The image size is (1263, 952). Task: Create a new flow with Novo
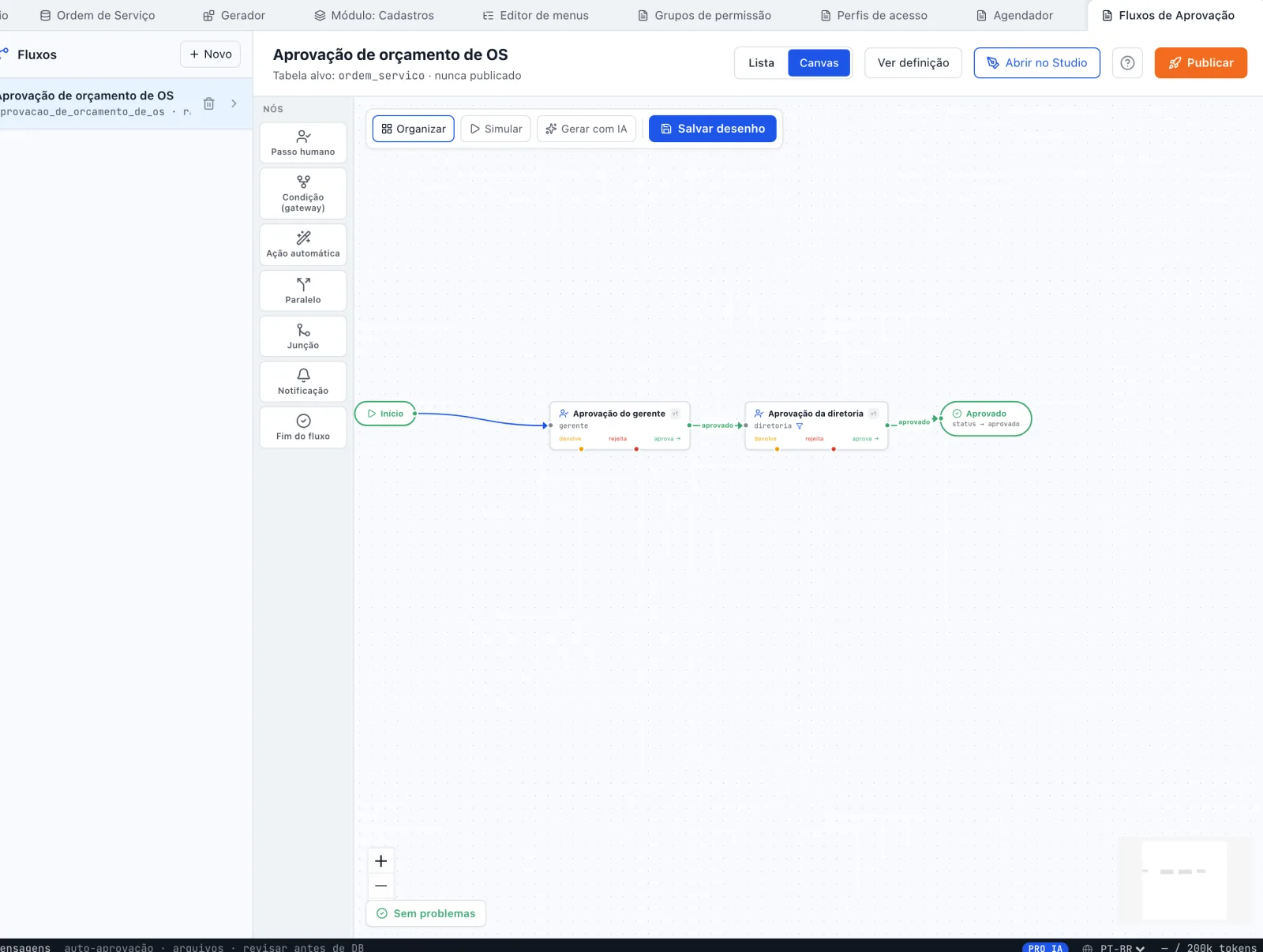(x=211, y=54)
